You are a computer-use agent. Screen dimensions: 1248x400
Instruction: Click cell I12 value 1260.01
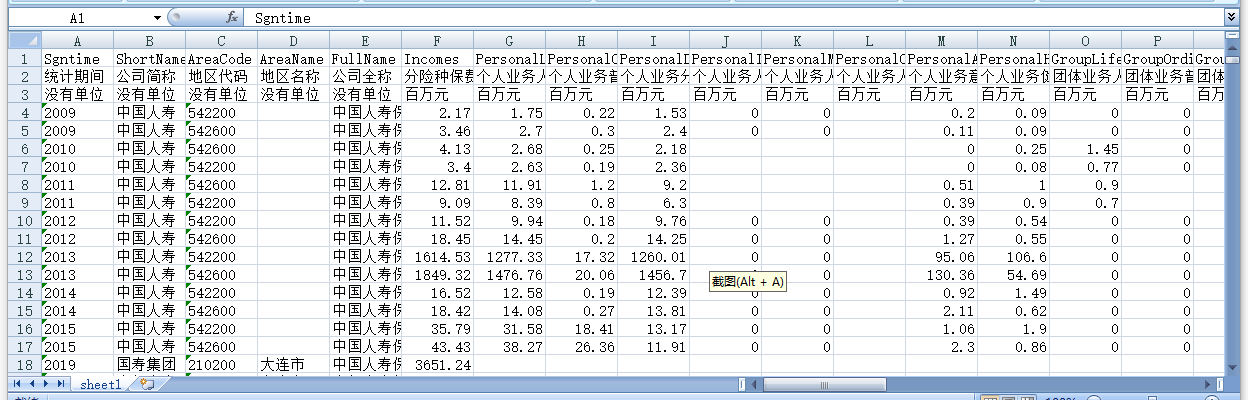tap(654, 257)
